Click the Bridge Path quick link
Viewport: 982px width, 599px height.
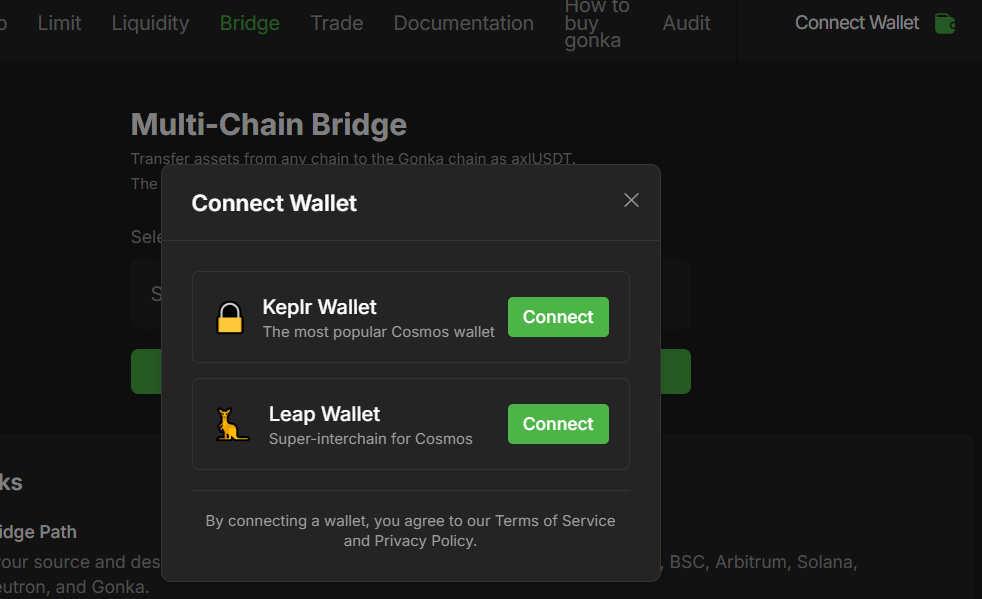pos(39,531)
